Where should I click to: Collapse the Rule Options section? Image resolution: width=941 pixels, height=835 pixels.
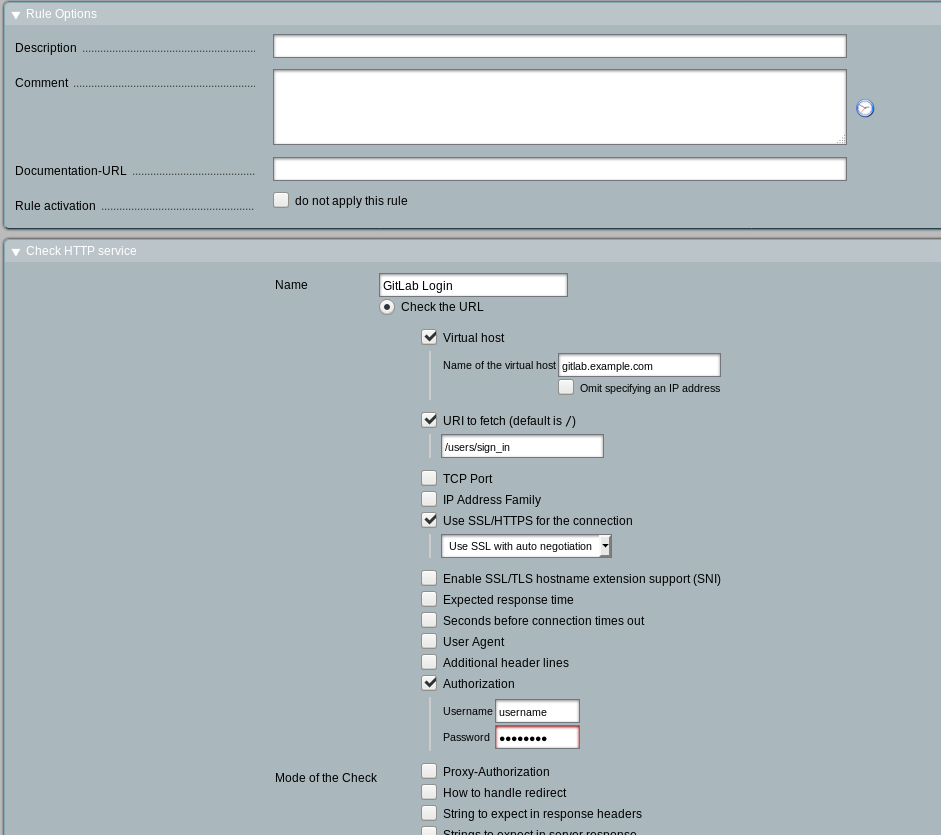pyautogui.click(x=16, y=15)
